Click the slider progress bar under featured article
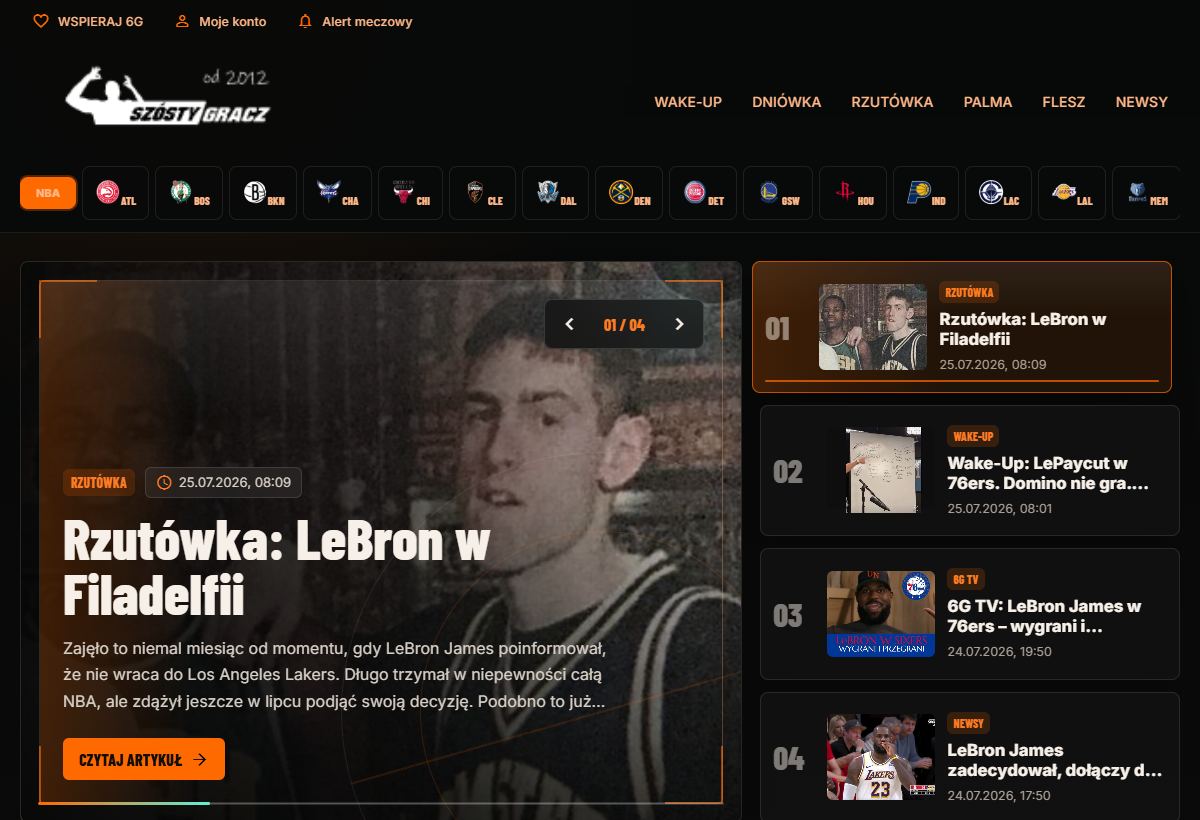The height and width of the screenshot is (820, 1200). [x=381, y=803]
